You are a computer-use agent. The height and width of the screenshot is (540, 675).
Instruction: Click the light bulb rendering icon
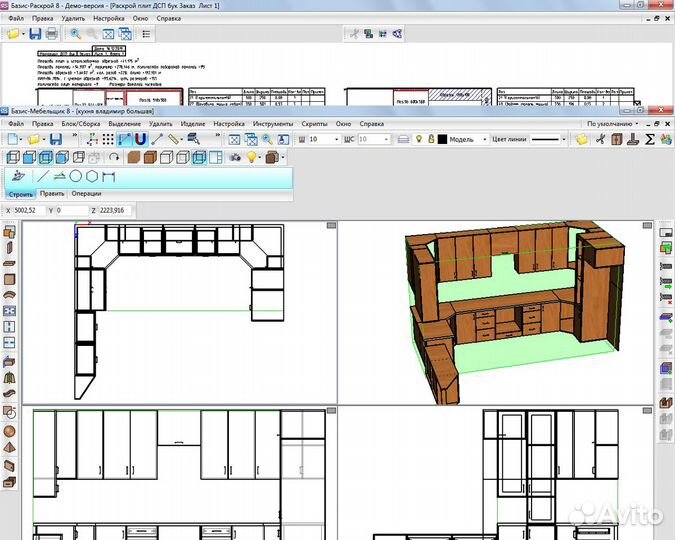[x=252, y=157]
